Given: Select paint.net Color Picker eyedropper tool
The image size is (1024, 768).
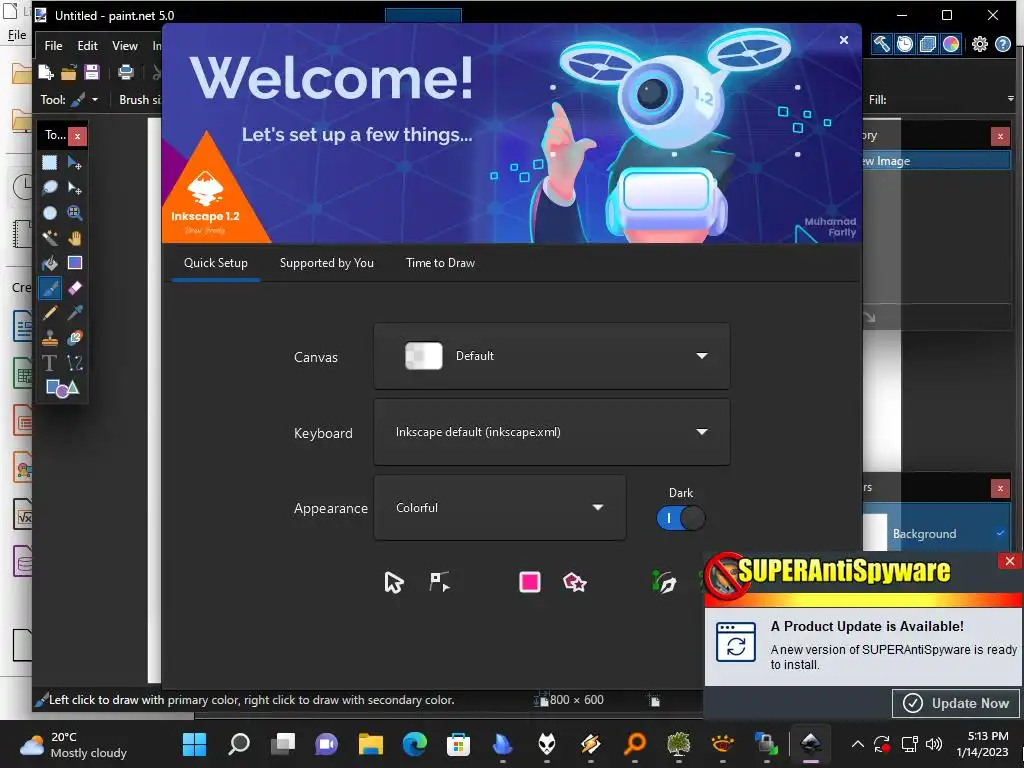Looking at the screenshot, I should tap(74, 313).
